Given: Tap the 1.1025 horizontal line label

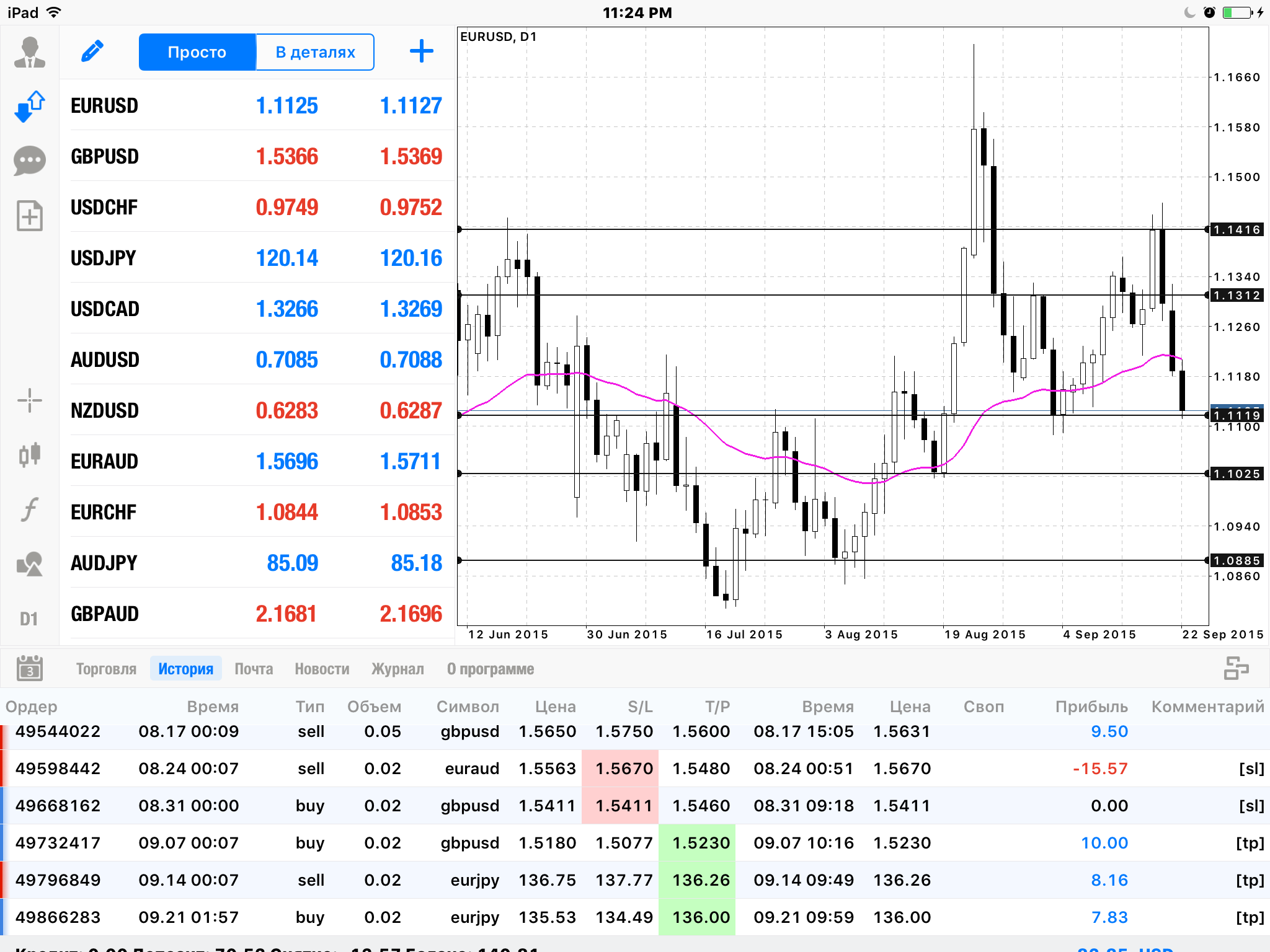Looking at the screenshot, I should click(1237, 474).
